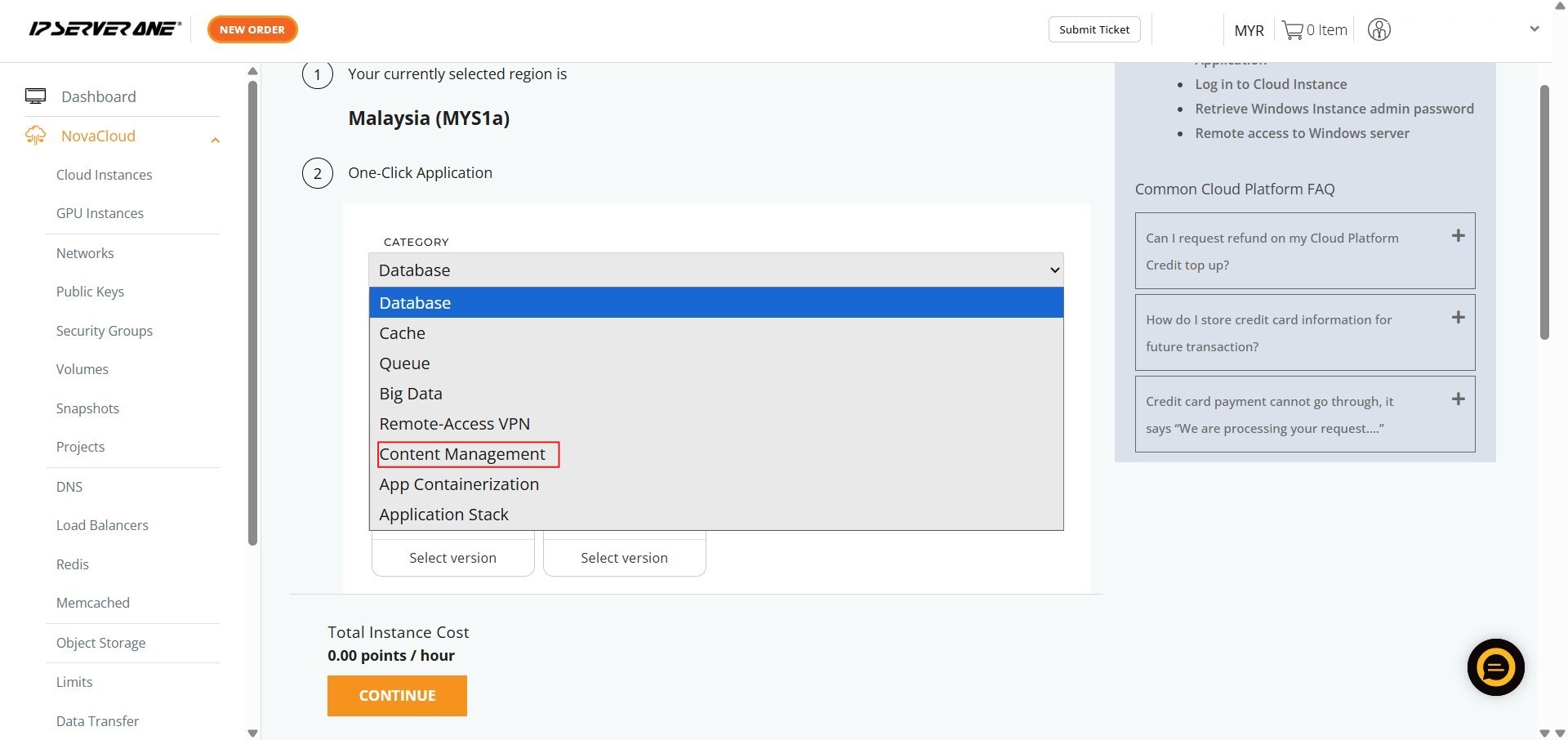
Task: Expand the credit card storage FAQ plus
Action: [1458, 318]
